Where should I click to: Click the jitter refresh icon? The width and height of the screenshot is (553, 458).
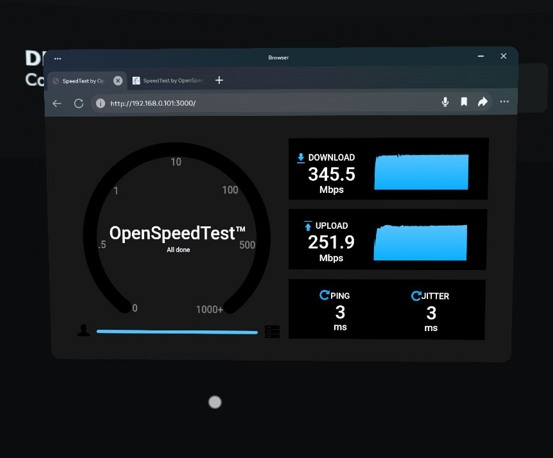416,295
